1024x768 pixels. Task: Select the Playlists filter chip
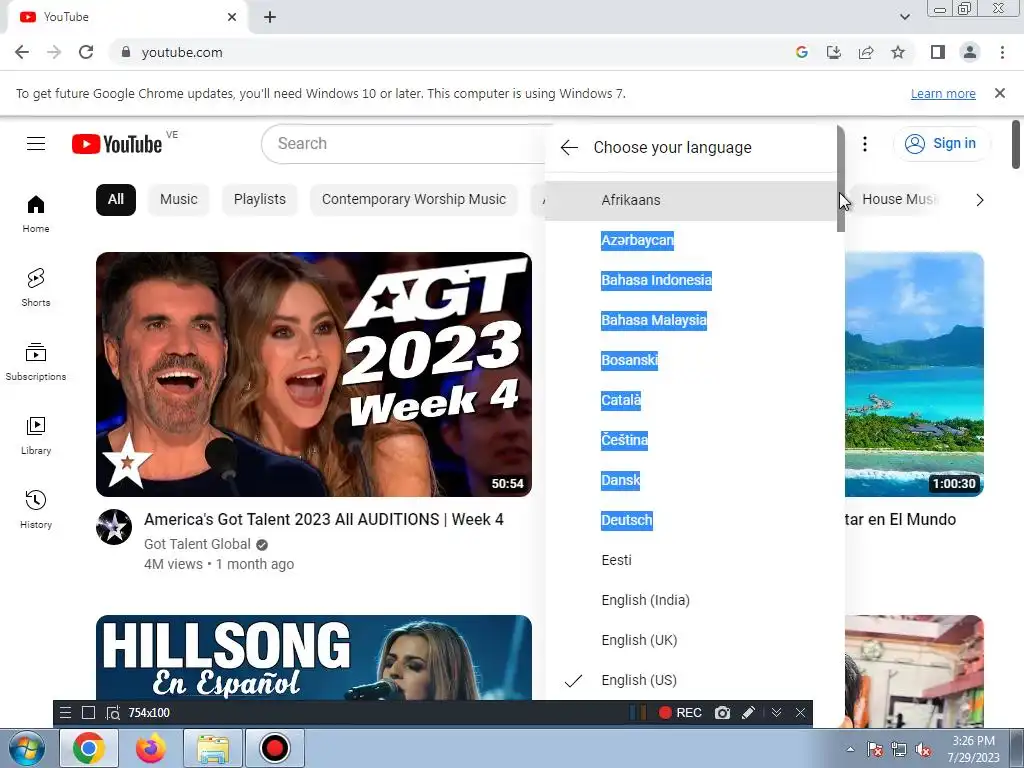pyautogui.click(x=260, y=199)
